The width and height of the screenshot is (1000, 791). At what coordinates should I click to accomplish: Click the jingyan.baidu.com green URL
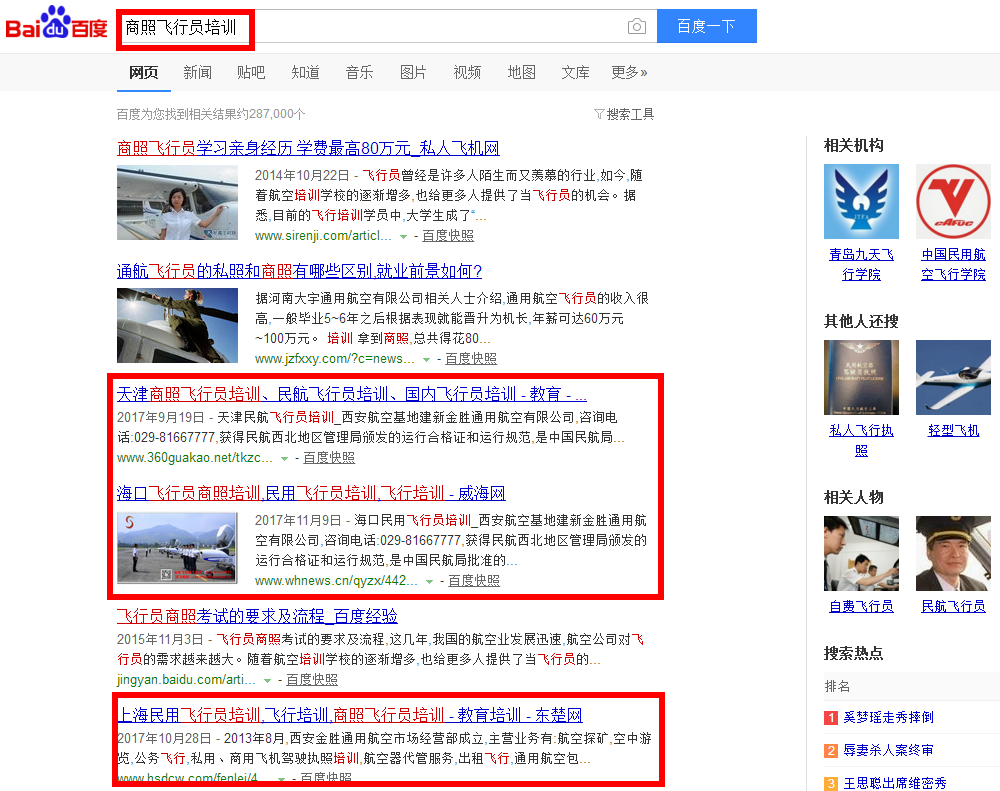coord(186,679)
